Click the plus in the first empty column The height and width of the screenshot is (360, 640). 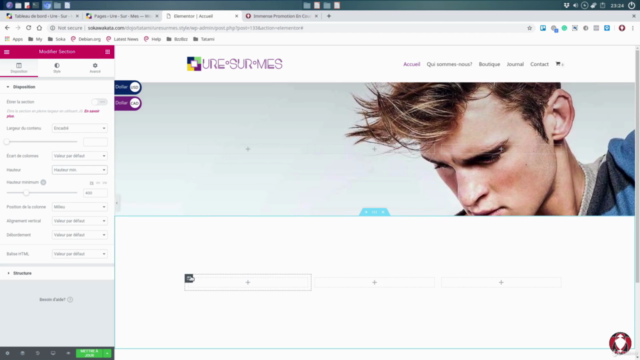(x=248, y=282)
